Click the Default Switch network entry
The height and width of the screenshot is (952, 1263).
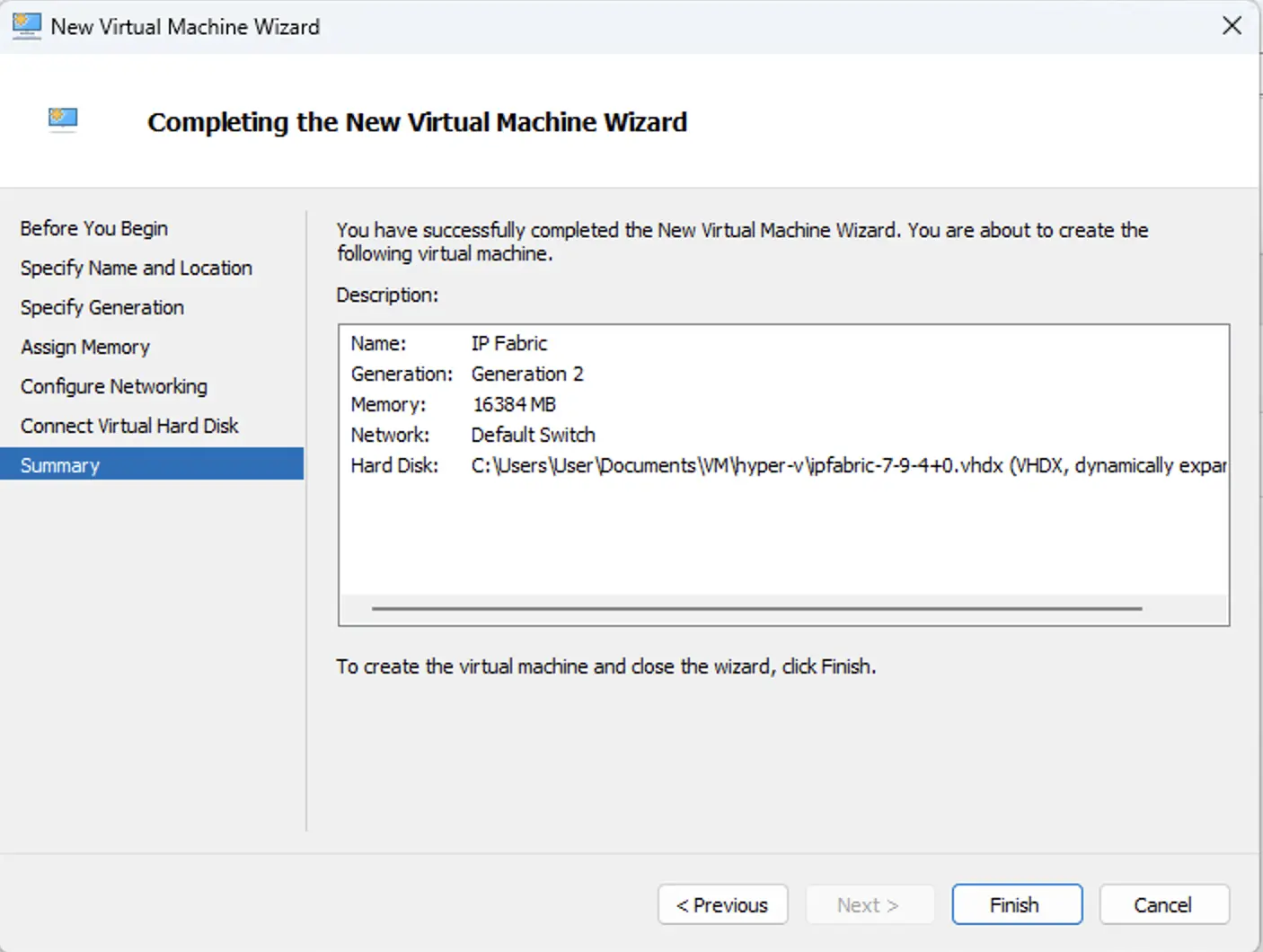pos(533,435)
